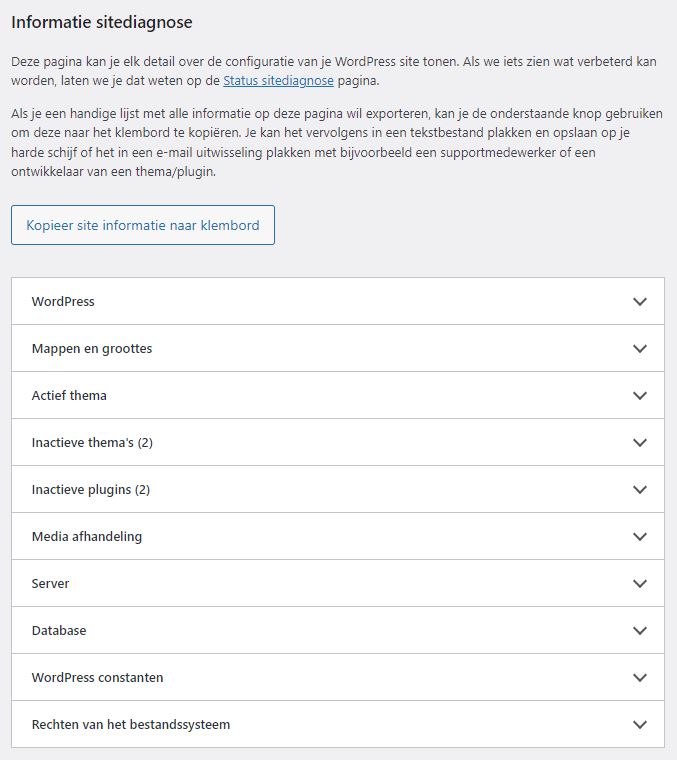Click the chevron icon in Server row
Screen dimensions: 677x760
(x=640, y=584)
